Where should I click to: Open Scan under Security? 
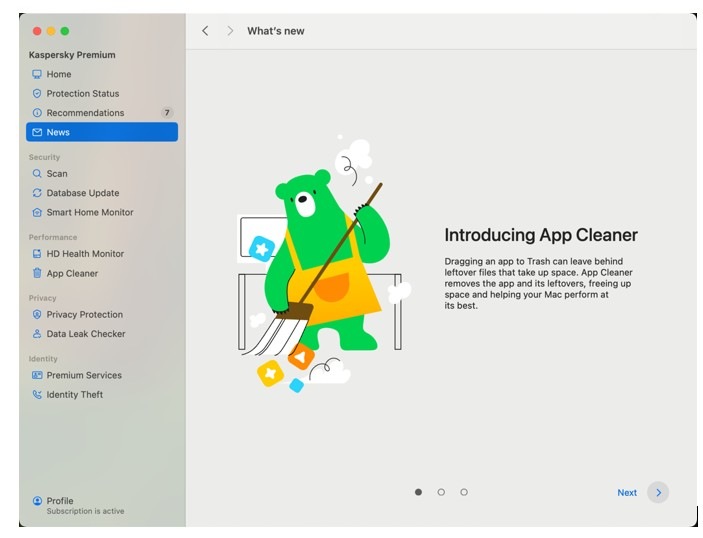pyautogui.click(x=102, y=174)
